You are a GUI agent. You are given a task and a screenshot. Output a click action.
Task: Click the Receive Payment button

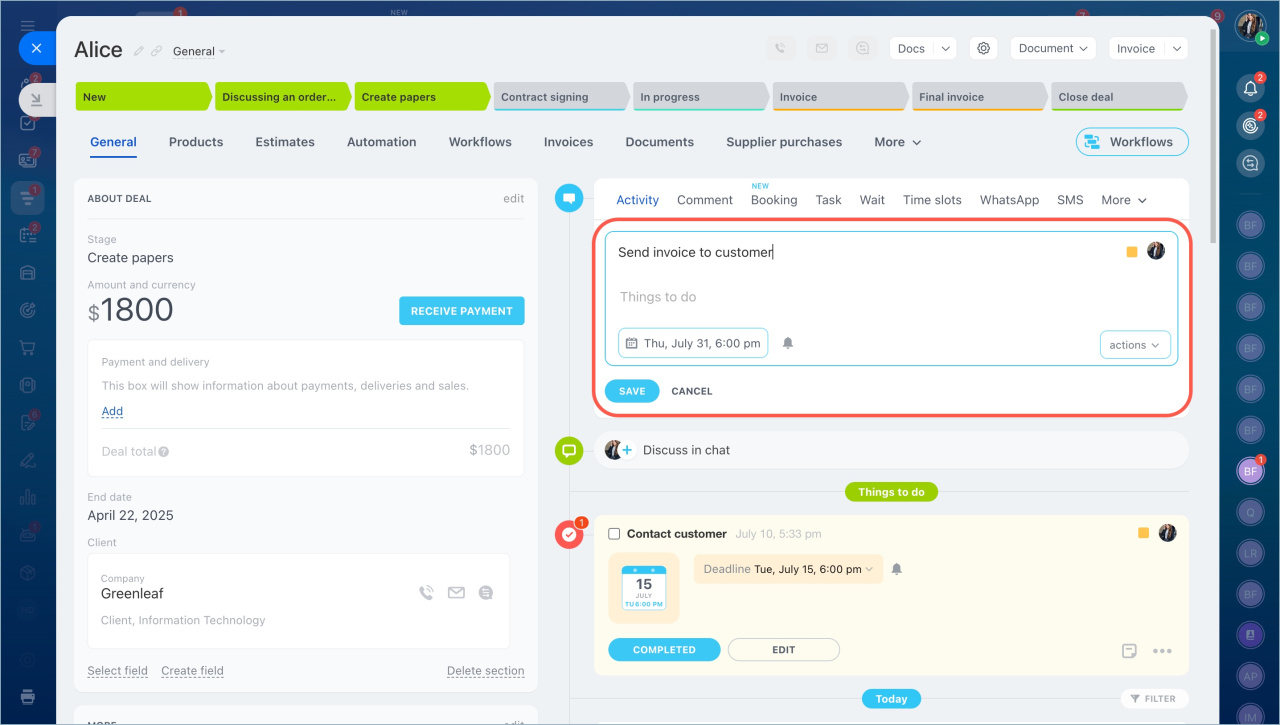pos(461,311)
